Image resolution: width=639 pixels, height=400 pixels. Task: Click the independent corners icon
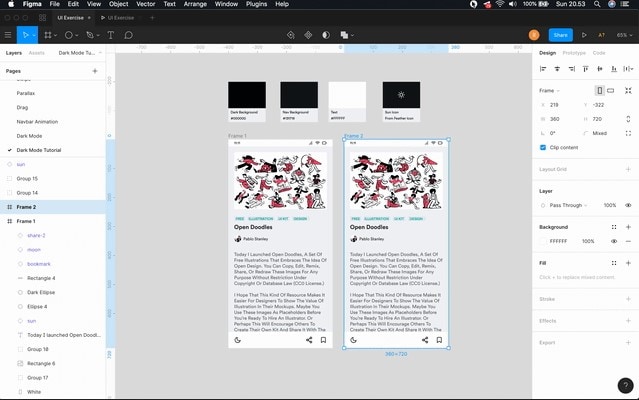(628, 133)
